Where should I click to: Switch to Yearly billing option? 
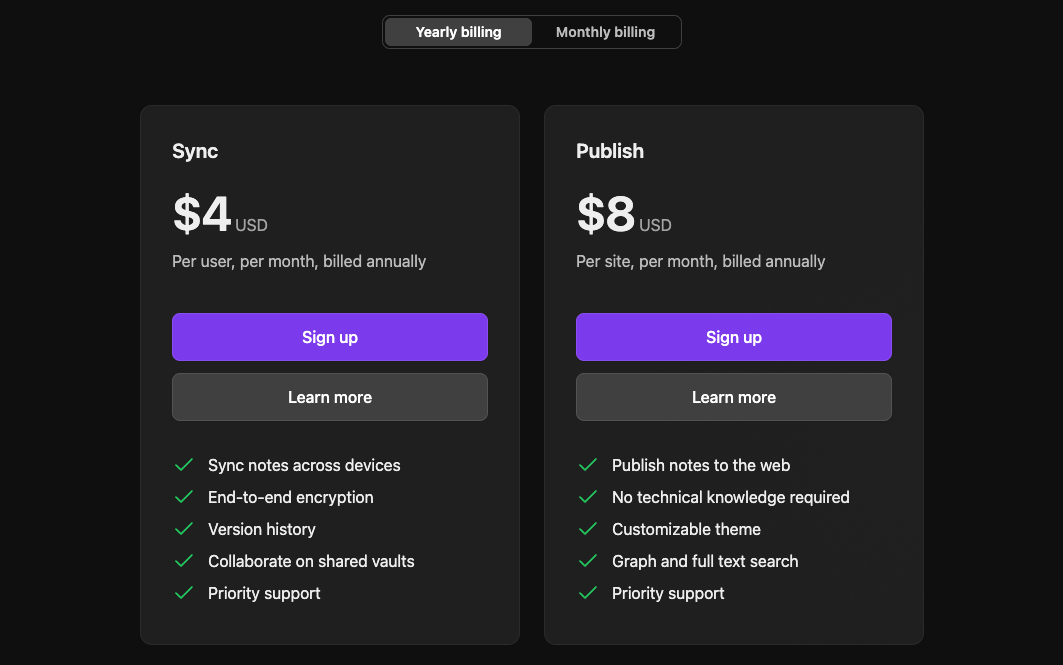(458, 32)
